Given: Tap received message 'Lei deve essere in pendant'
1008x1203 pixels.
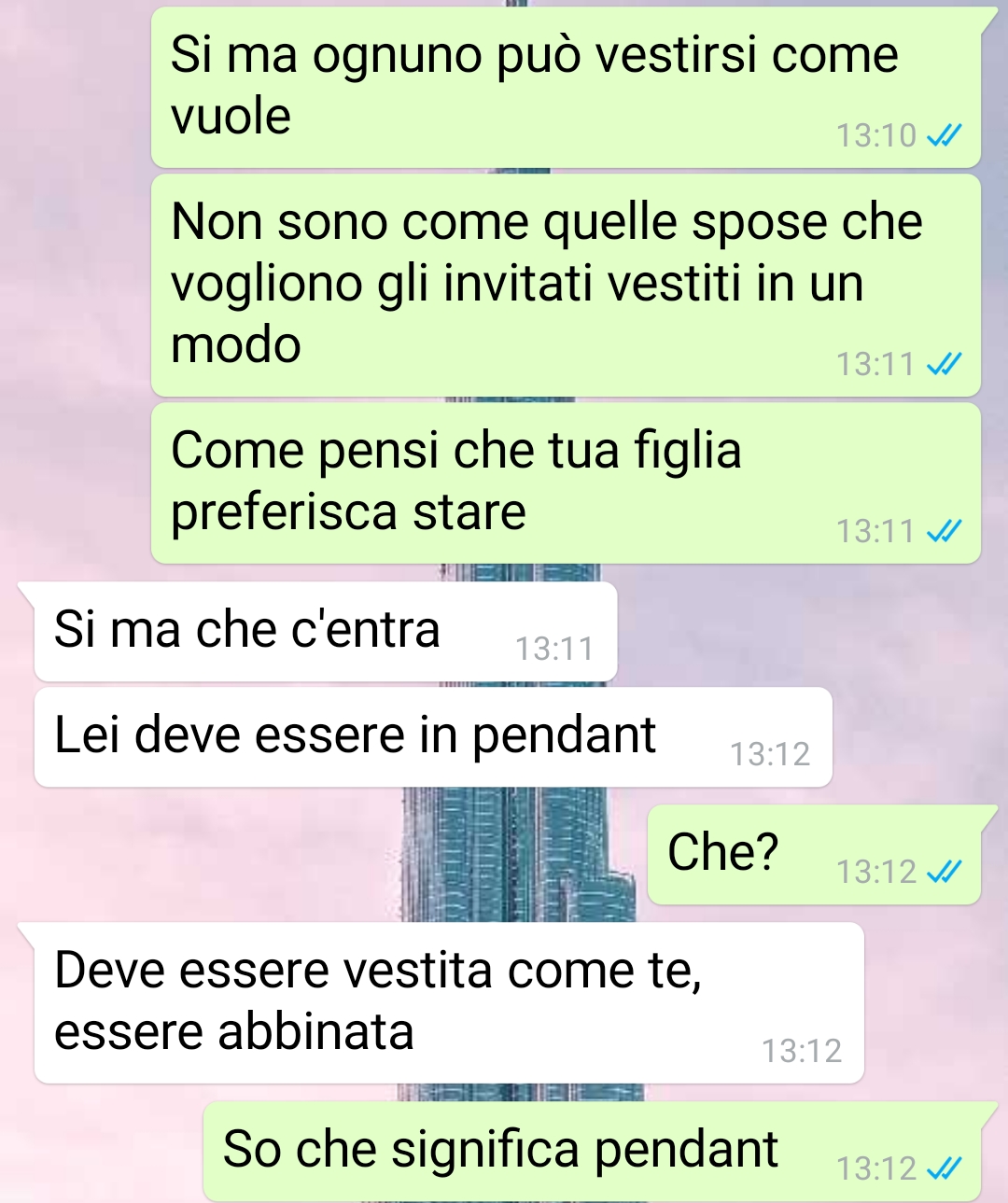Looking at the screenshot, I should point(433,737).
